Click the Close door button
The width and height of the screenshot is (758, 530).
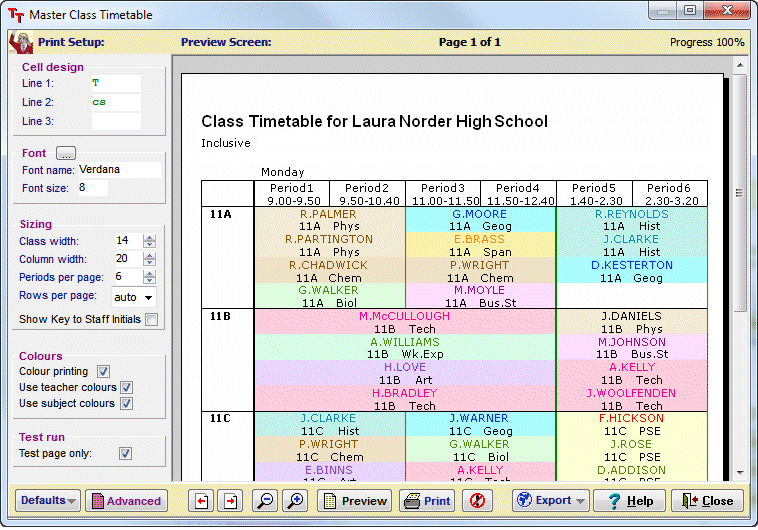pyautogui.click(x=708, y=501)
